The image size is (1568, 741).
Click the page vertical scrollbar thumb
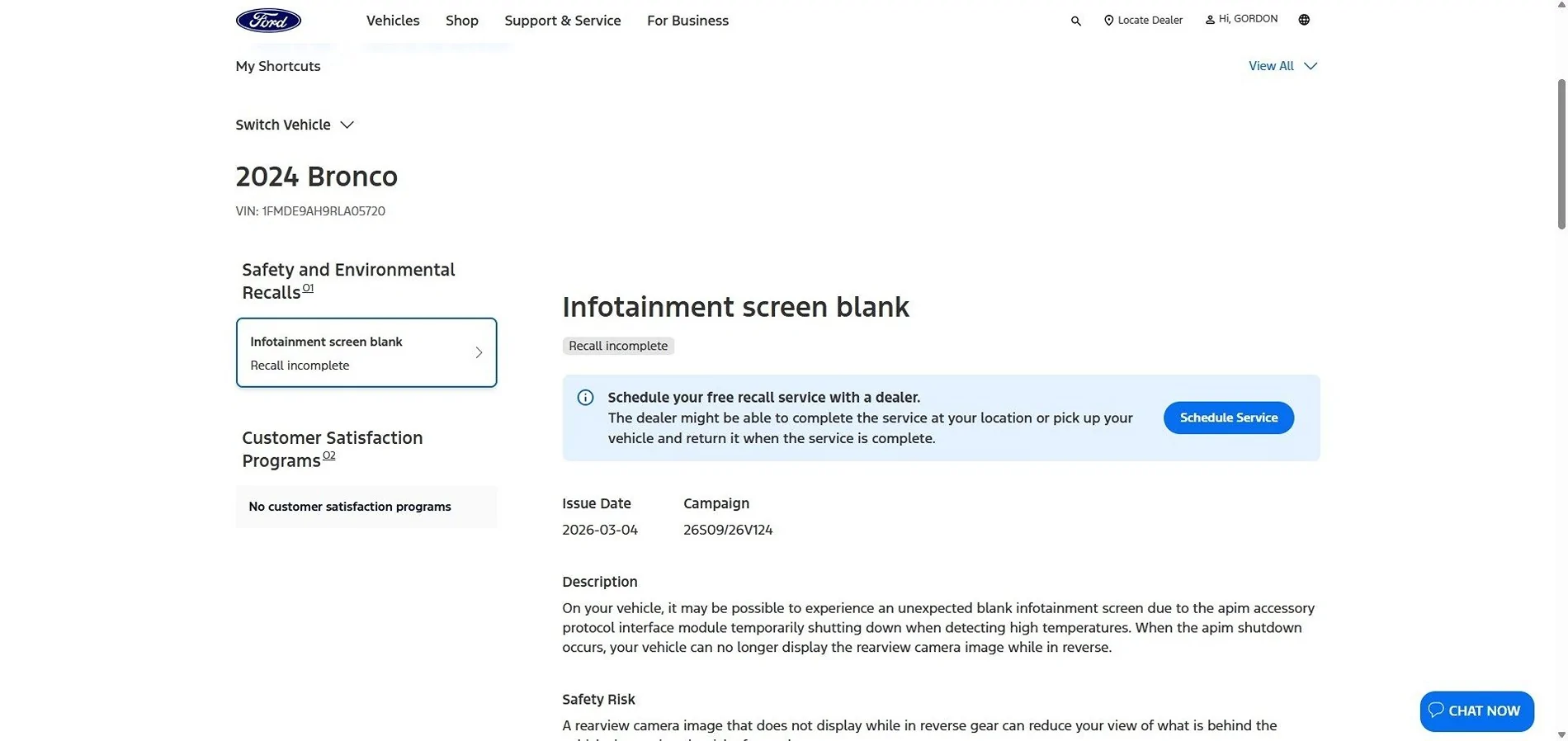pyautogui.click(x=1561, y=154)
